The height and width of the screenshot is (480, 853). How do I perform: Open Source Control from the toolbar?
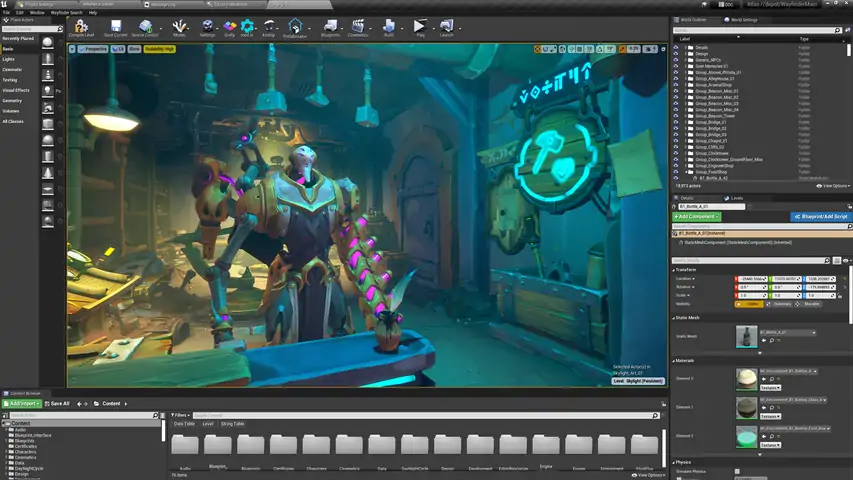(146, 27)
